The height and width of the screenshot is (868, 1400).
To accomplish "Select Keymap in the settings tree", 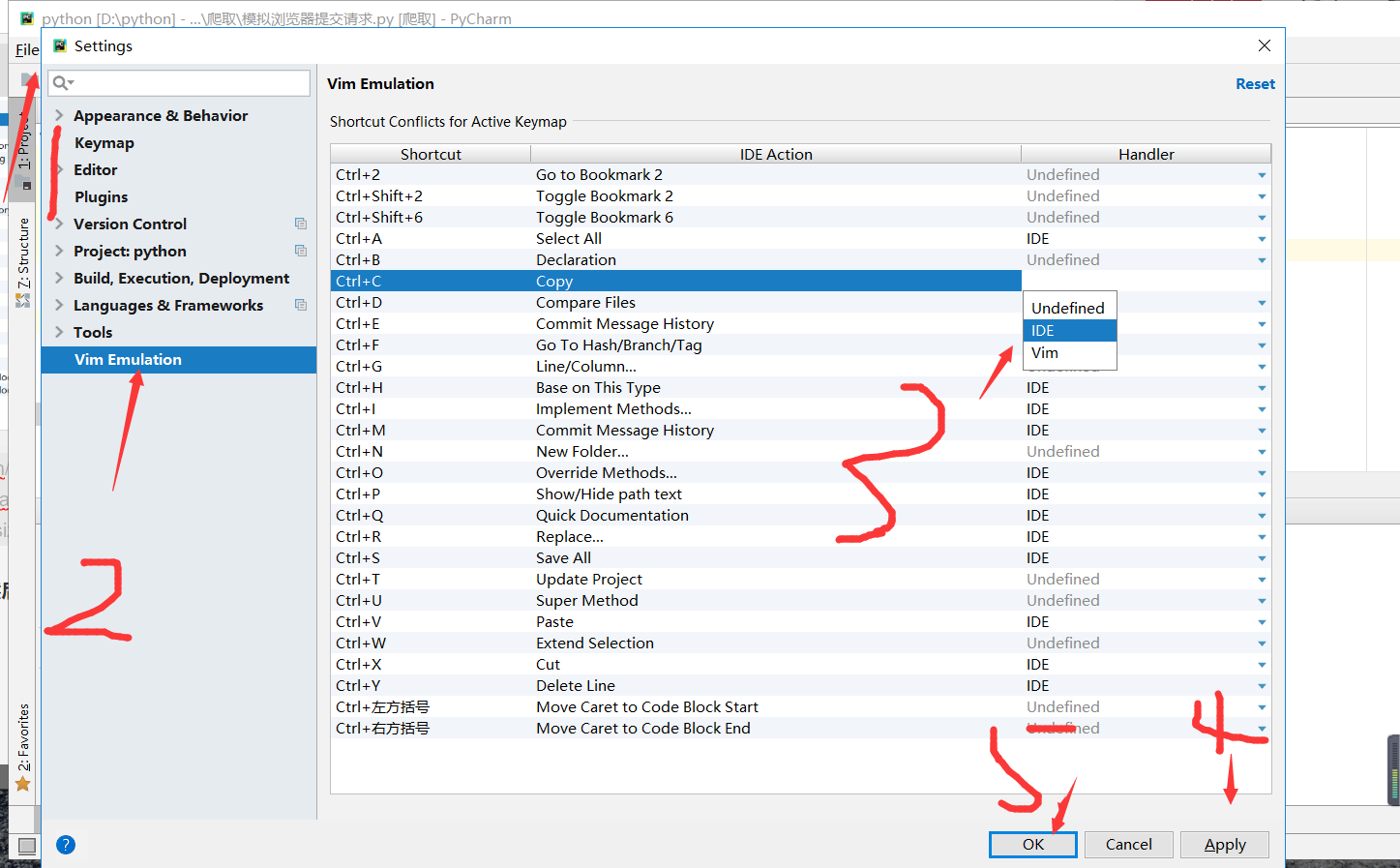I will pyautogui.click(x=104, y=142).
